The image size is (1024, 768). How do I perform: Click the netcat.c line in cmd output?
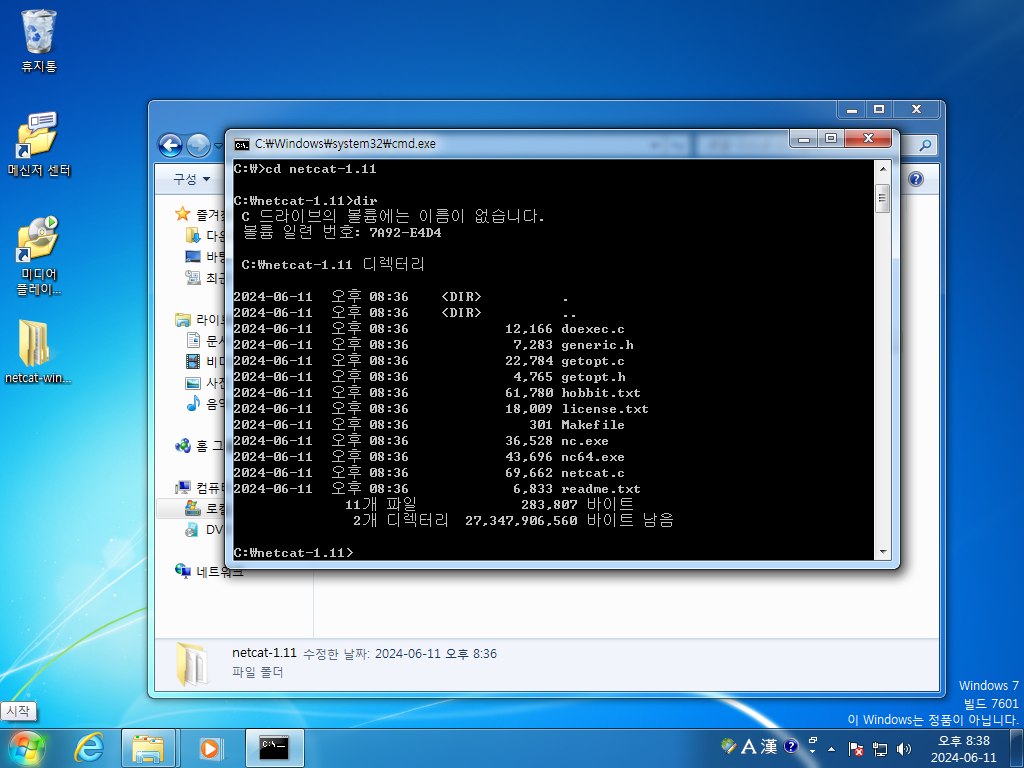[x=428, y=473]
